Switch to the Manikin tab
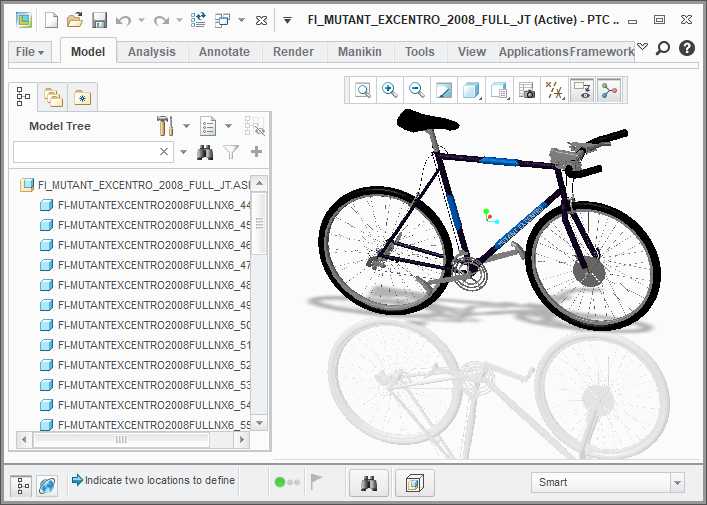This screenshot has height=505, width=707. pyautogui.click(x=360, y=52)
